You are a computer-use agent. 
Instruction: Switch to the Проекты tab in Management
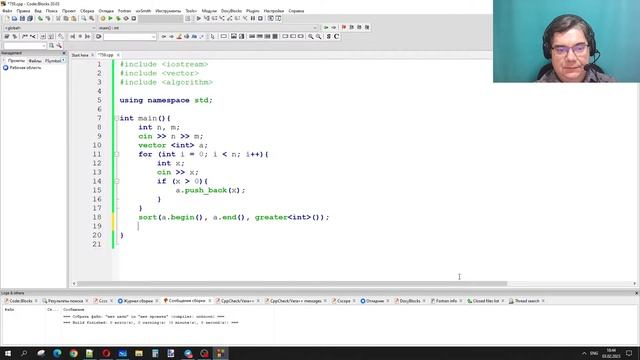[16, 61]
